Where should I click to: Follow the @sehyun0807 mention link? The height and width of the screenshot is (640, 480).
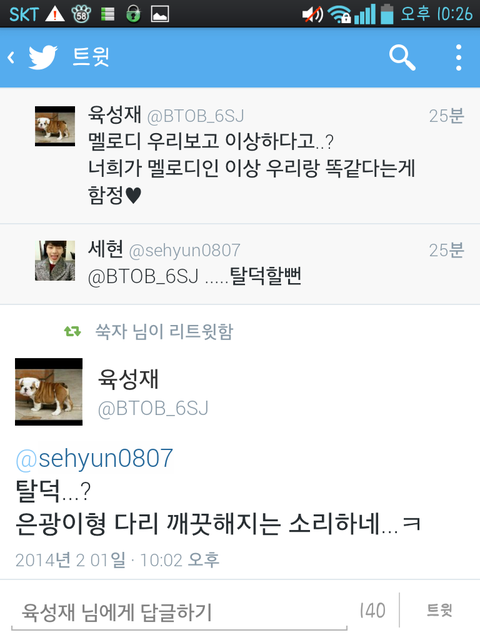click(94, 458)
